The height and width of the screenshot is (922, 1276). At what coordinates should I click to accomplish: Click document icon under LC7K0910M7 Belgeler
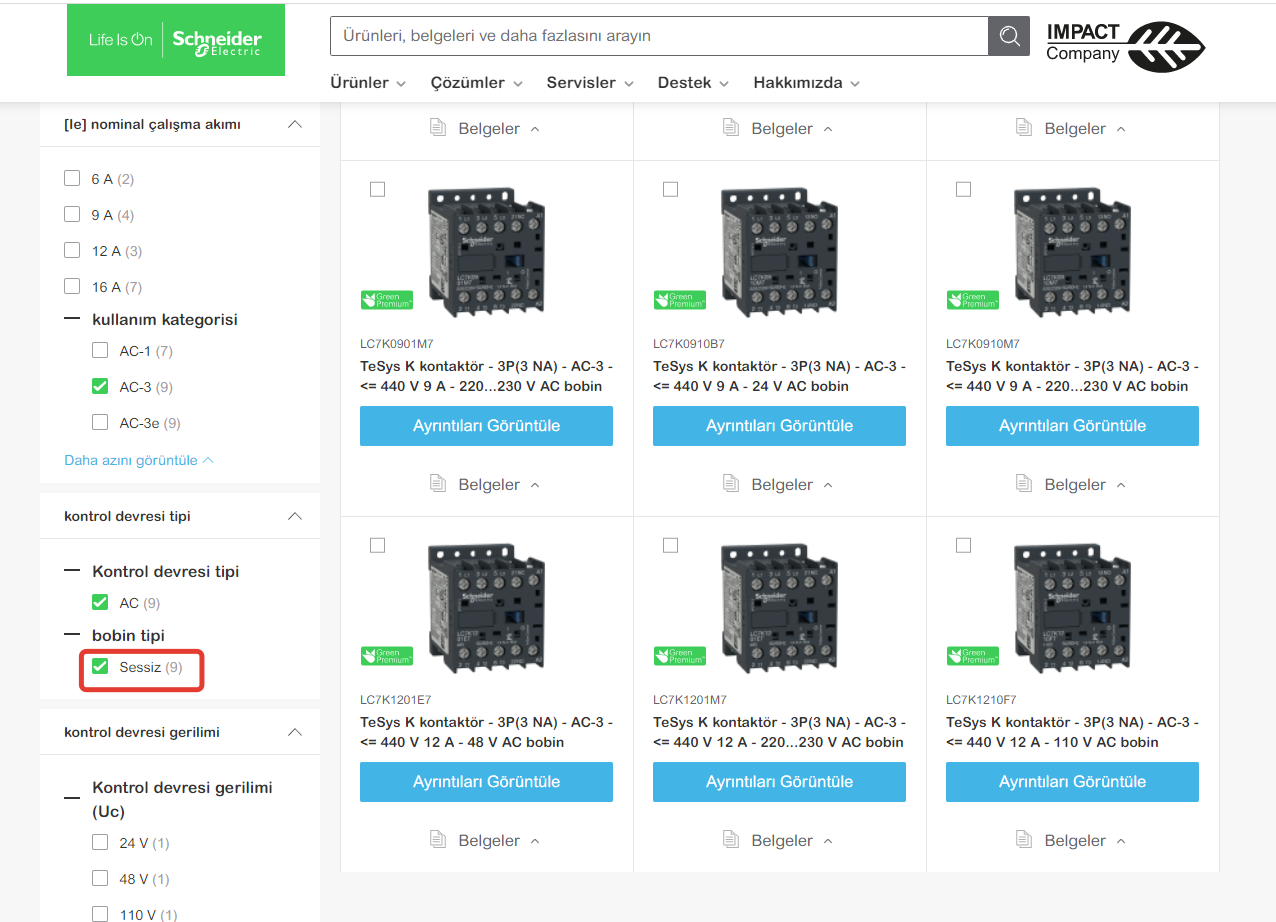[x=1023, y=484]
